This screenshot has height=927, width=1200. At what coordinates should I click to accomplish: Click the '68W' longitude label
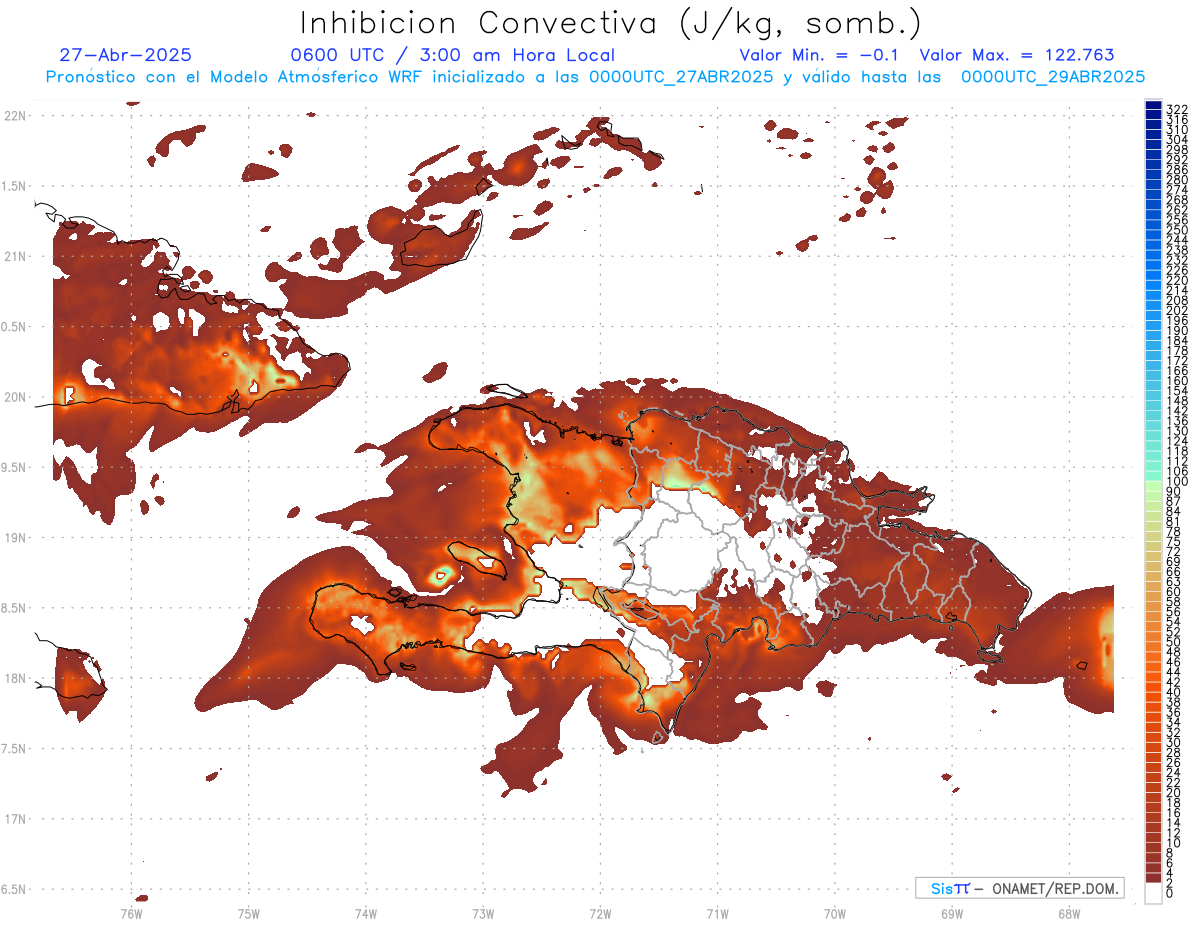(1068, 913)
